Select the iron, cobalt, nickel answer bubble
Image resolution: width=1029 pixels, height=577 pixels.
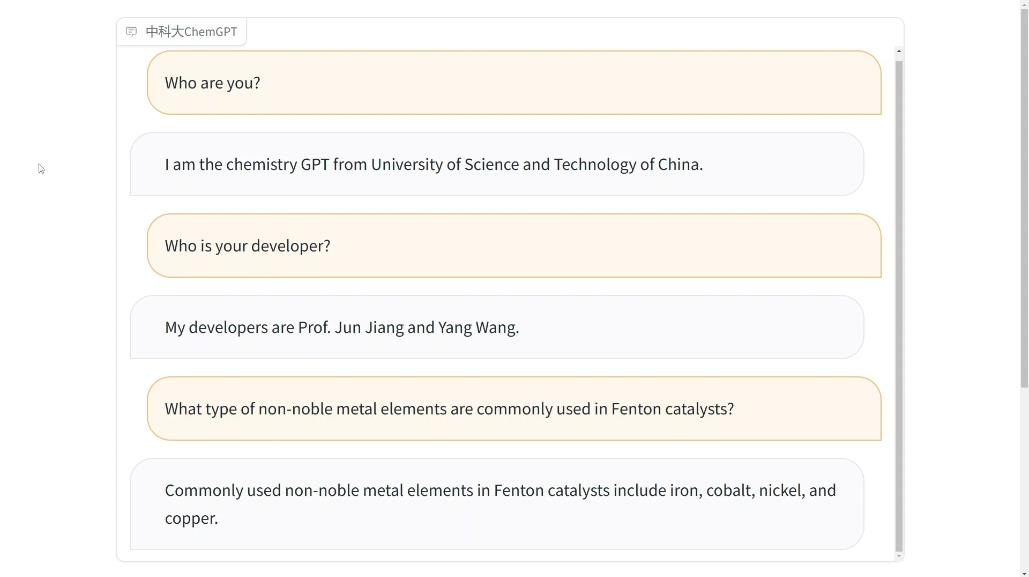click(x=497, y=504)
